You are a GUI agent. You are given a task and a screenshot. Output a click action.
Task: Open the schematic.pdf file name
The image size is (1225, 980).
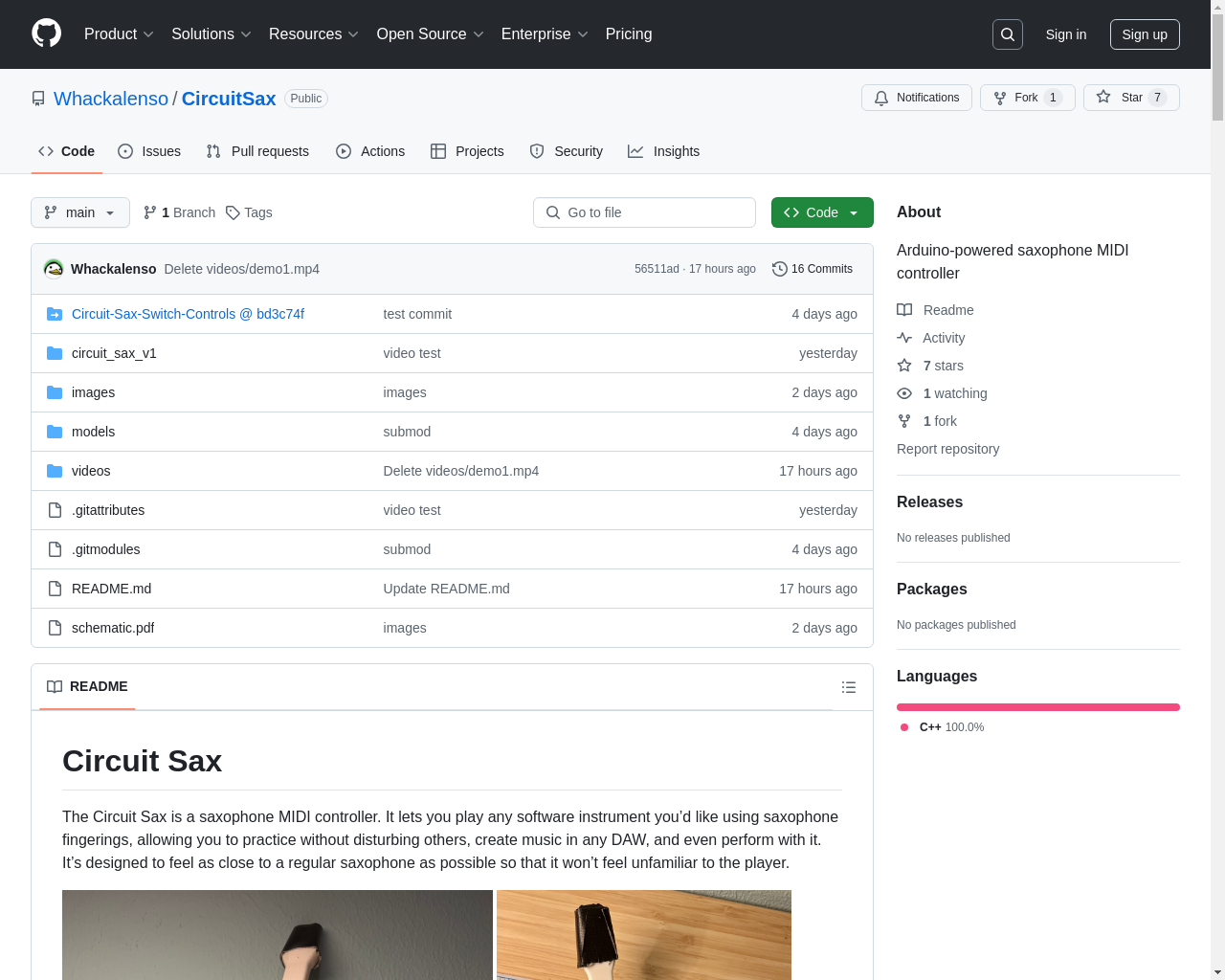click(113, 628)
